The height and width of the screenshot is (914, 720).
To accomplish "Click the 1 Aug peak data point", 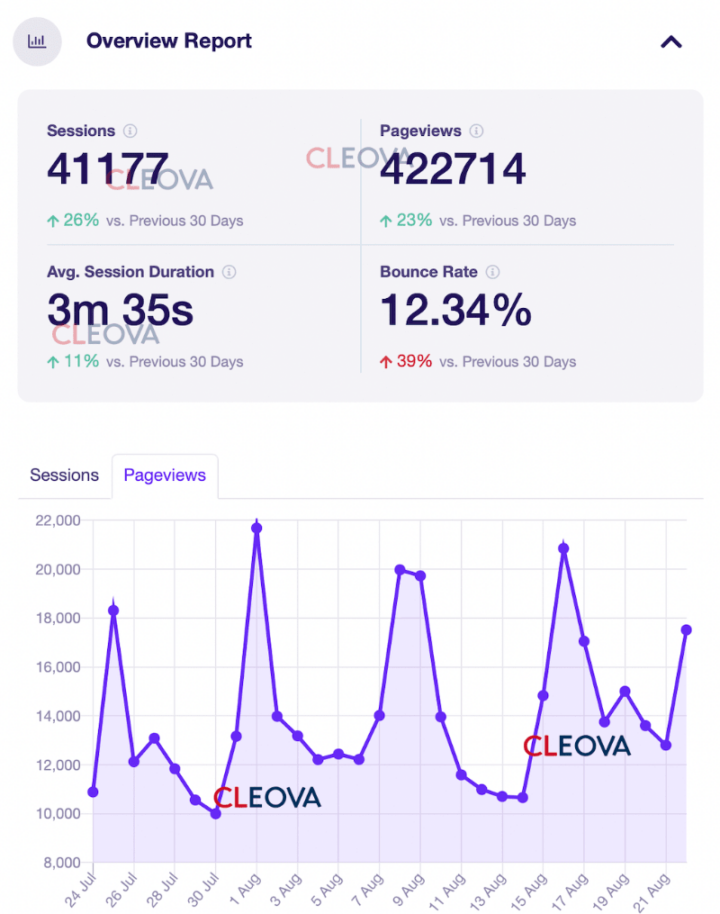I will point(257,528).
